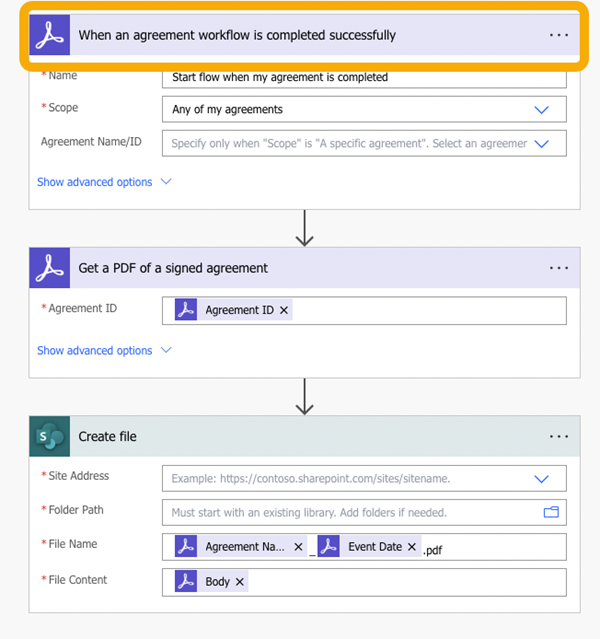600x639 pixels.
Task: Click the trigger Name input field
Action: pyautogui.click(x=363, y=77)
